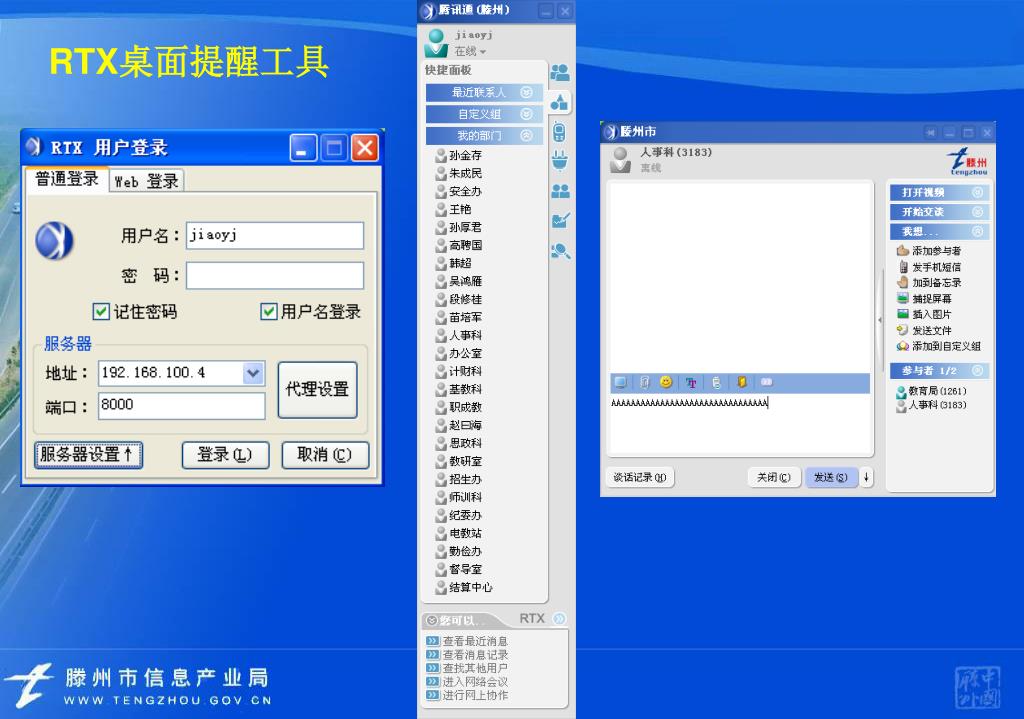Click the RTX logo icon in login dialog
This screenshot has height=719, width=1024.
click(x=55, y=241)
